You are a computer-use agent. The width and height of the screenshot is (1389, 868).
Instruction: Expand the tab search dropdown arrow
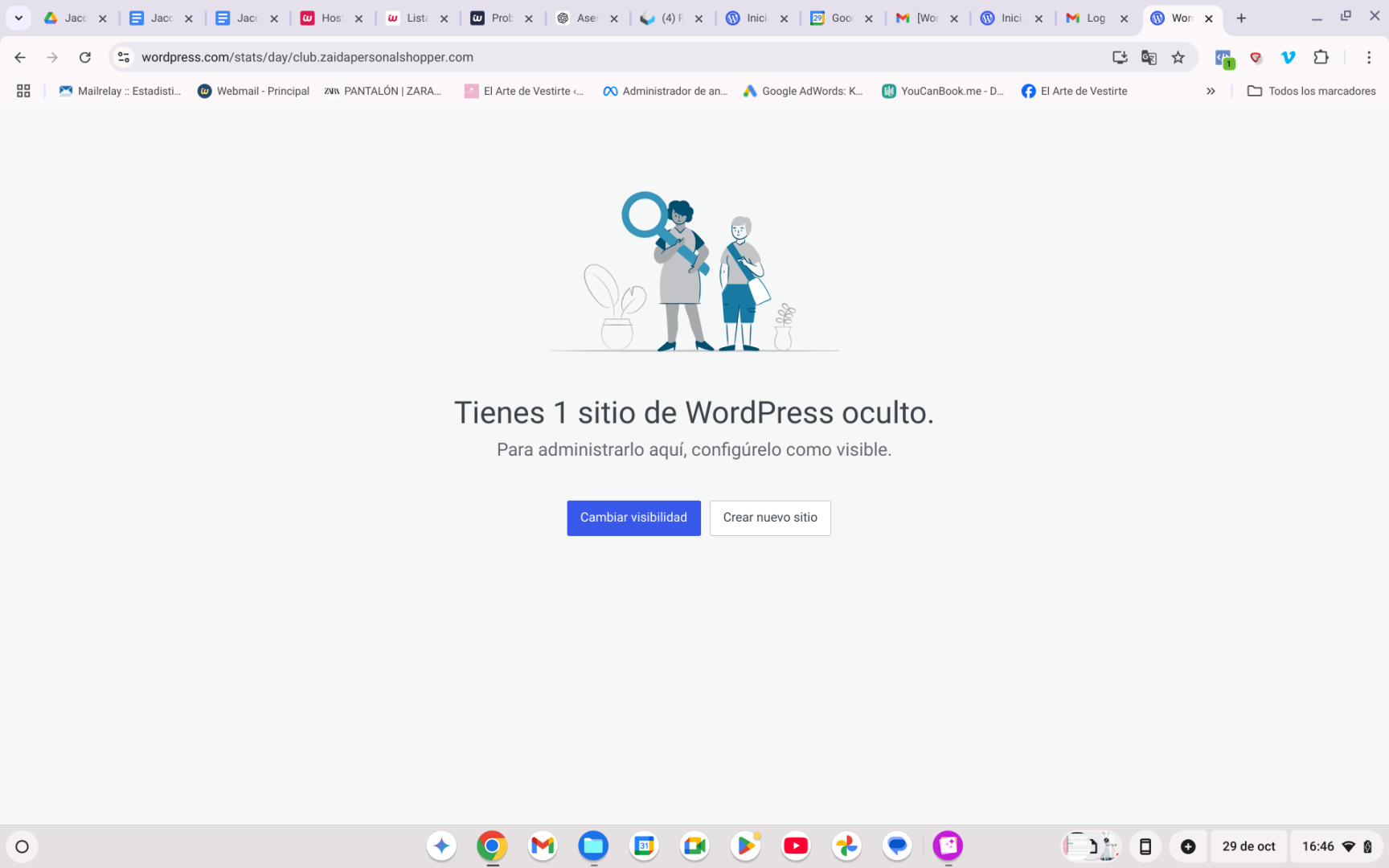click(18, 18)
